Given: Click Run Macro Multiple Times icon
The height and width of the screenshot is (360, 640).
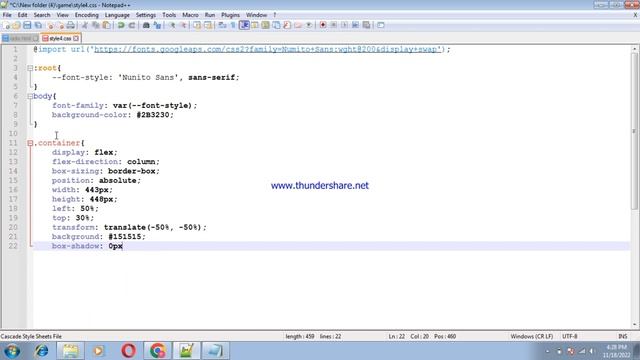Looking at the screenshot, I should tap(356, 25).
